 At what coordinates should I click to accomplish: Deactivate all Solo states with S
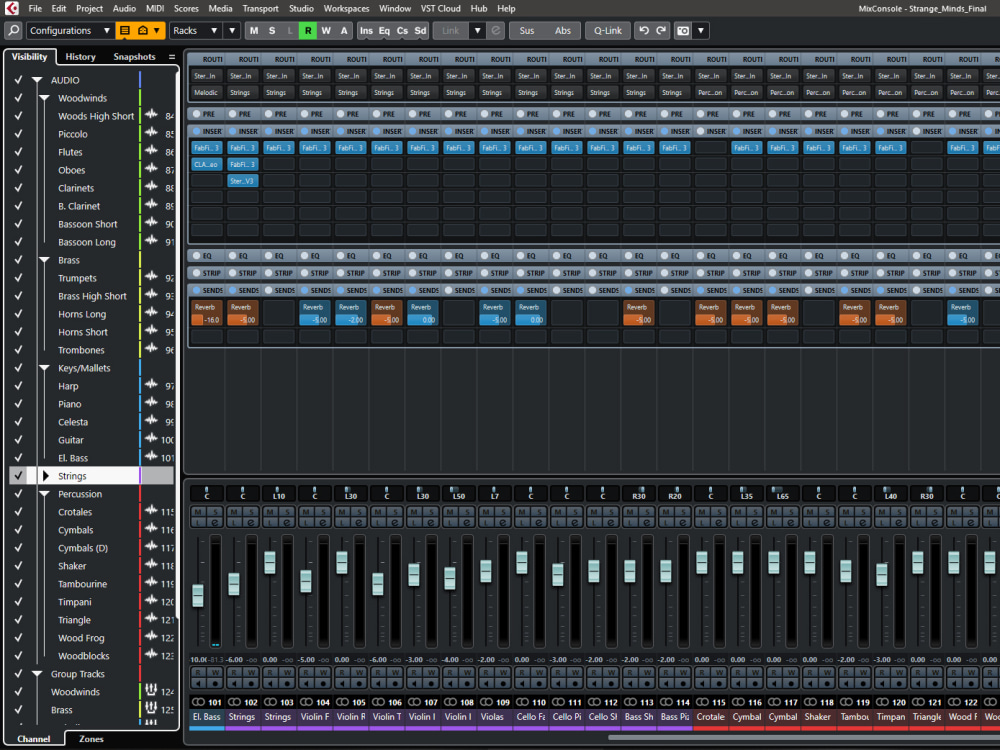coord(272,31)
